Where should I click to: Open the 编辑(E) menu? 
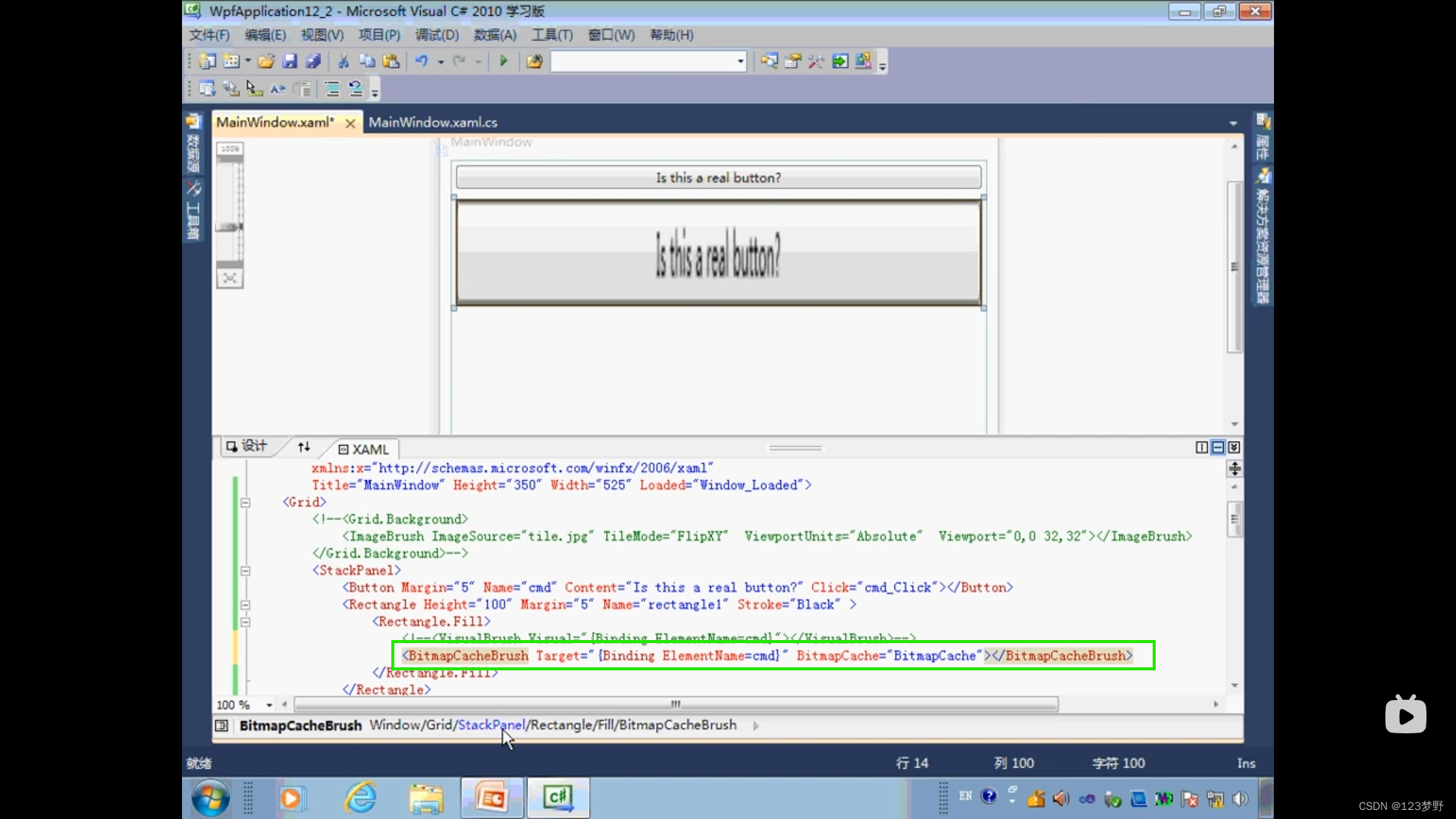coord(265,35)
